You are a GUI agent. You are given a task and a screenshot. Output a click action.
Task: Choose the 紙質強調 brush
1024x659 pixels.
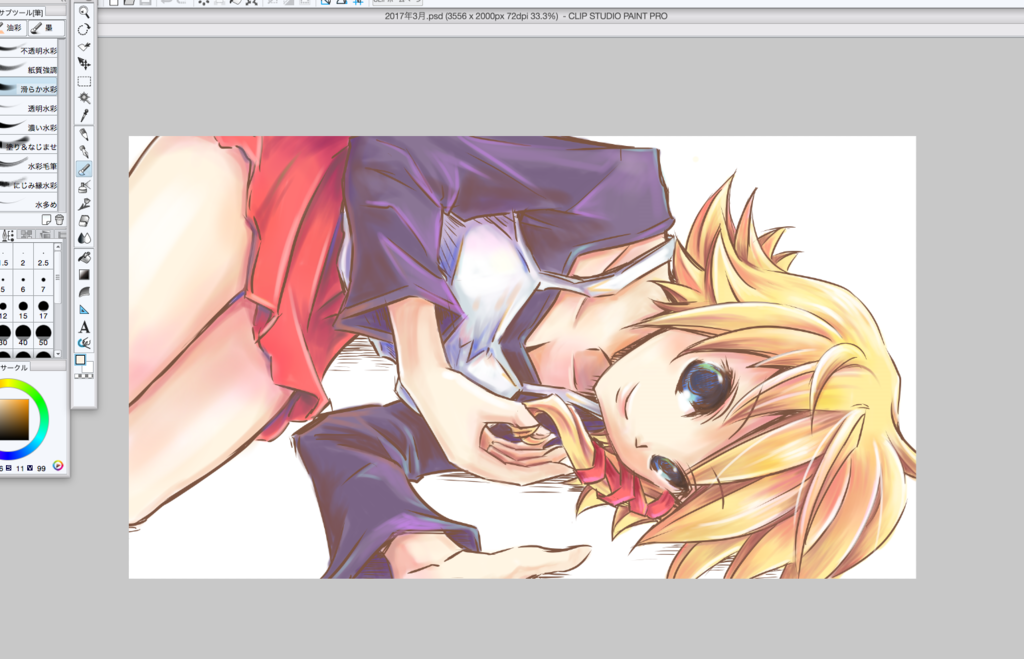pos(29,69)
